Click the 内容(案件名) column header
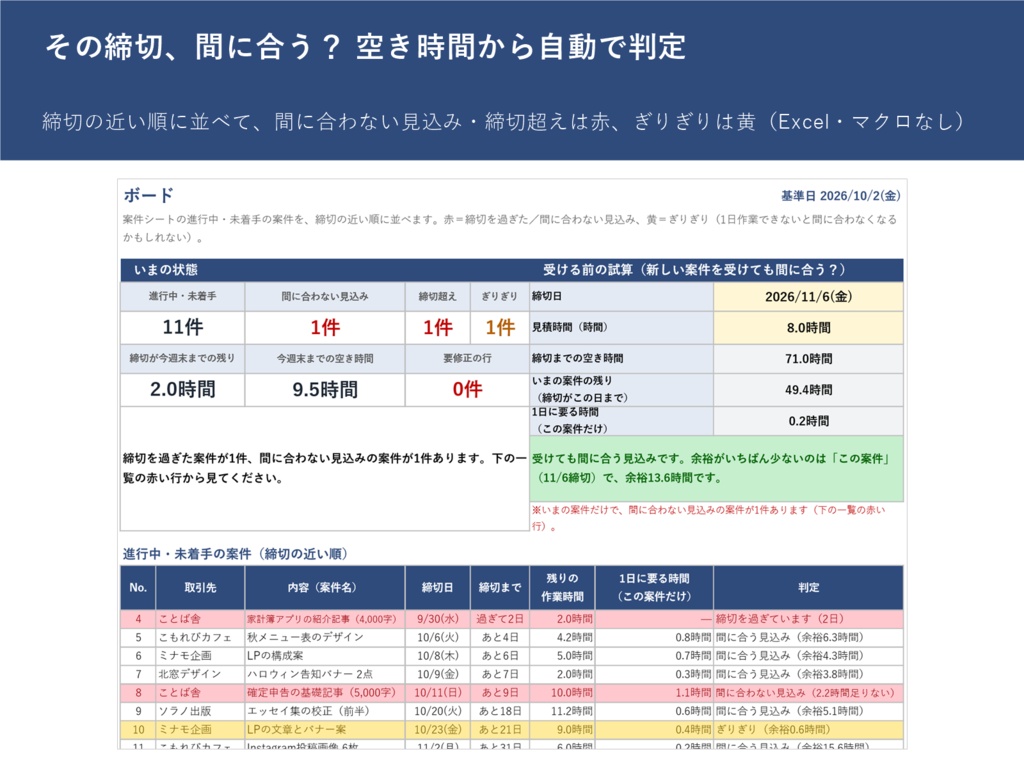 coord(325,588)
